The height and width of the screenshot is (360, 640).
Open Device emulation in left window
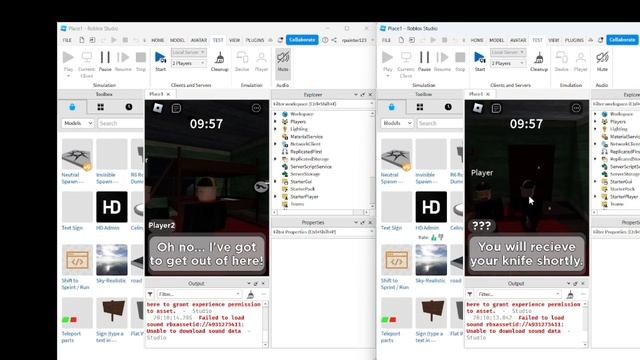click(242, 61)
